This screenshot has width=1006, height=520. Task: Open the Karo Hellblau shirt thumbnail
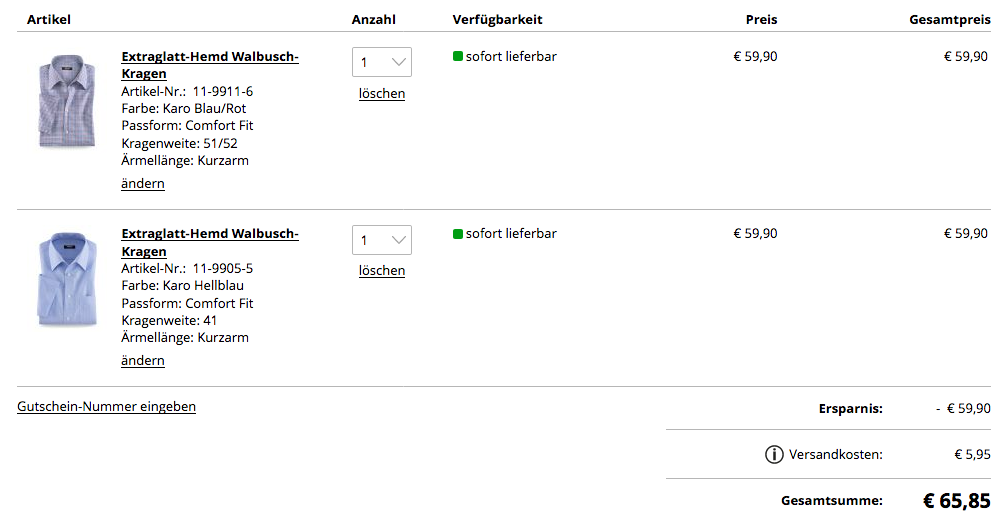pyautogui.click(x=66, y=280)
